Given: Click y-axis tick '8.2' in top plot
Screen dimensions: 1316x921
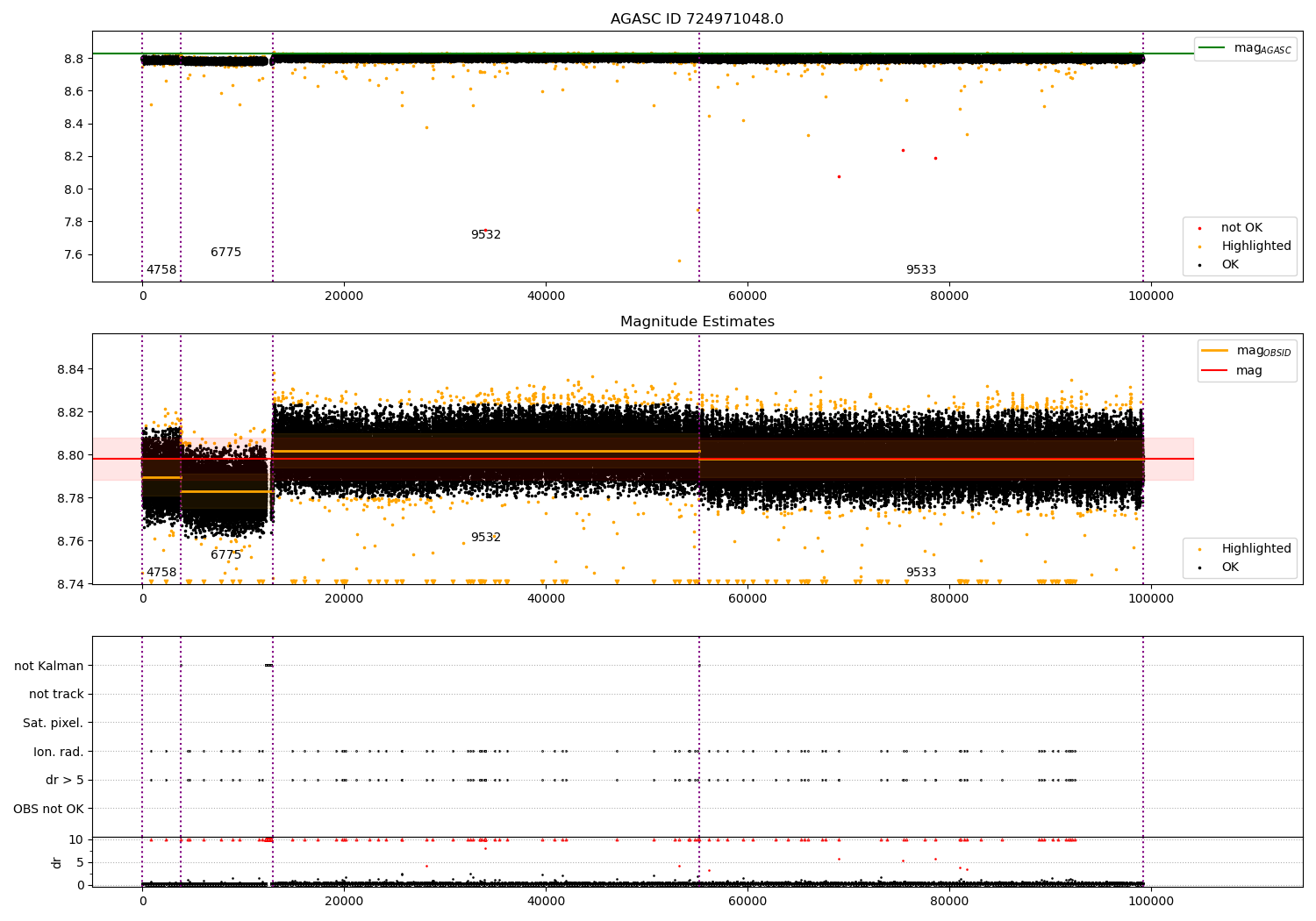Looking at the screenshot, I should tap(74, 157).
